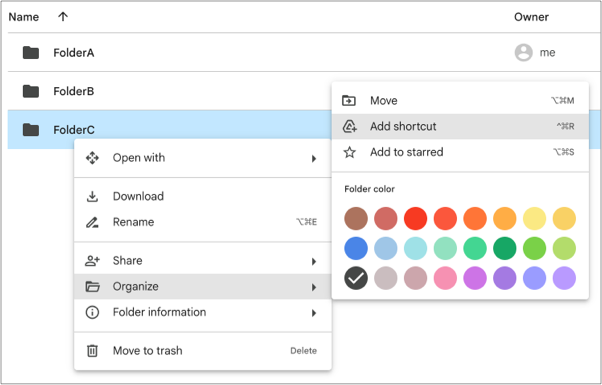Pick the mint green folder color swatch
This screenshot has width=602, height=385.
(445, 248)
